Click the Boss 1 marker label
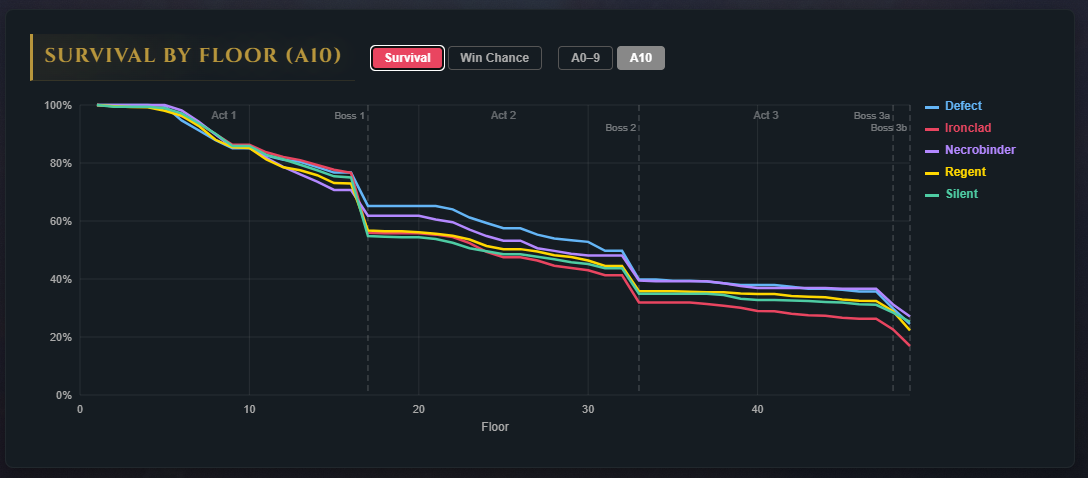This screenshot has width=1088, height=478. [x=349, y=116]
